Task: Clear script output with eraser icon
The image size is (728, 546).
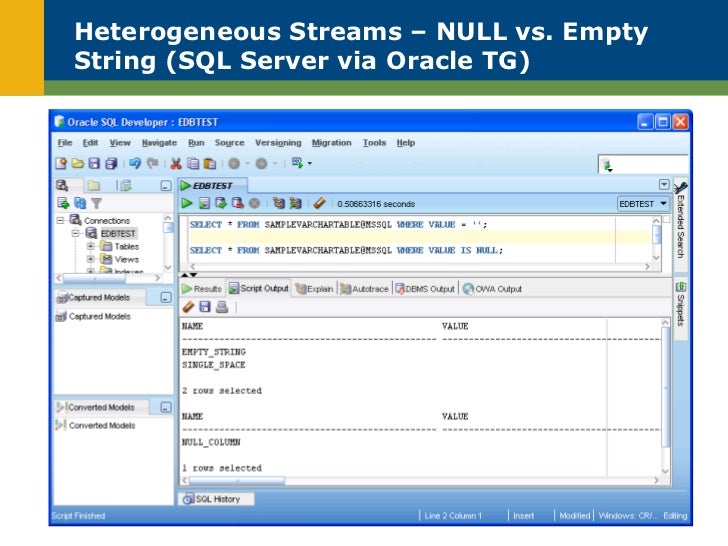Action: [x=188, y=306]
